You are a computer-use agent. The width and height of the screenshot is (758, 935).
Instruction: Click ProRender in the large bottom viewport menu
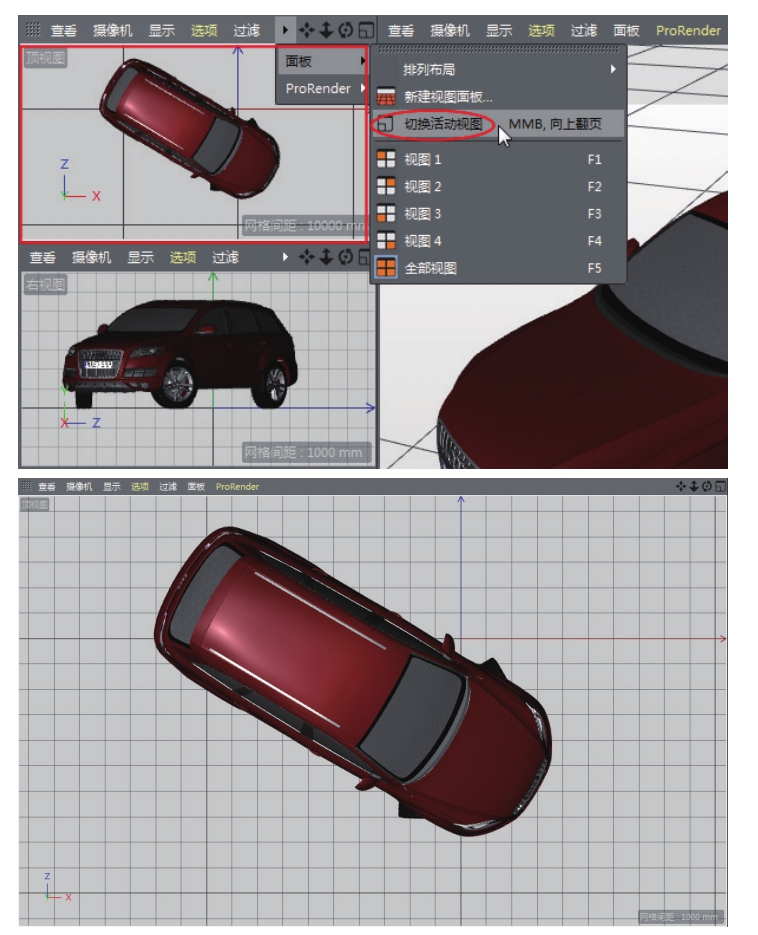pos(237,487)
